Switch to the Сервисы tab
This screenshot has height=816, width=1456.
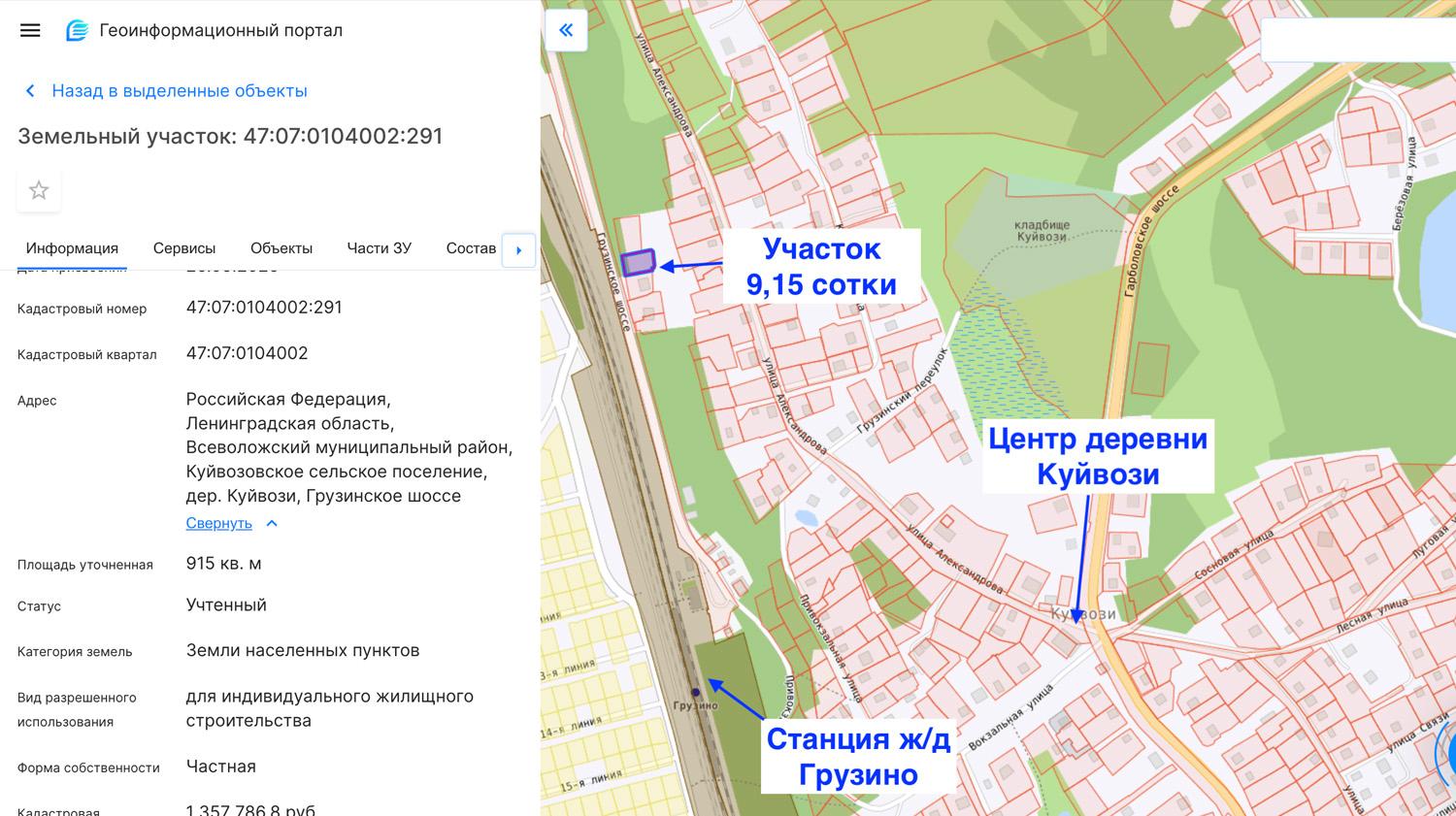pos(184,248)
